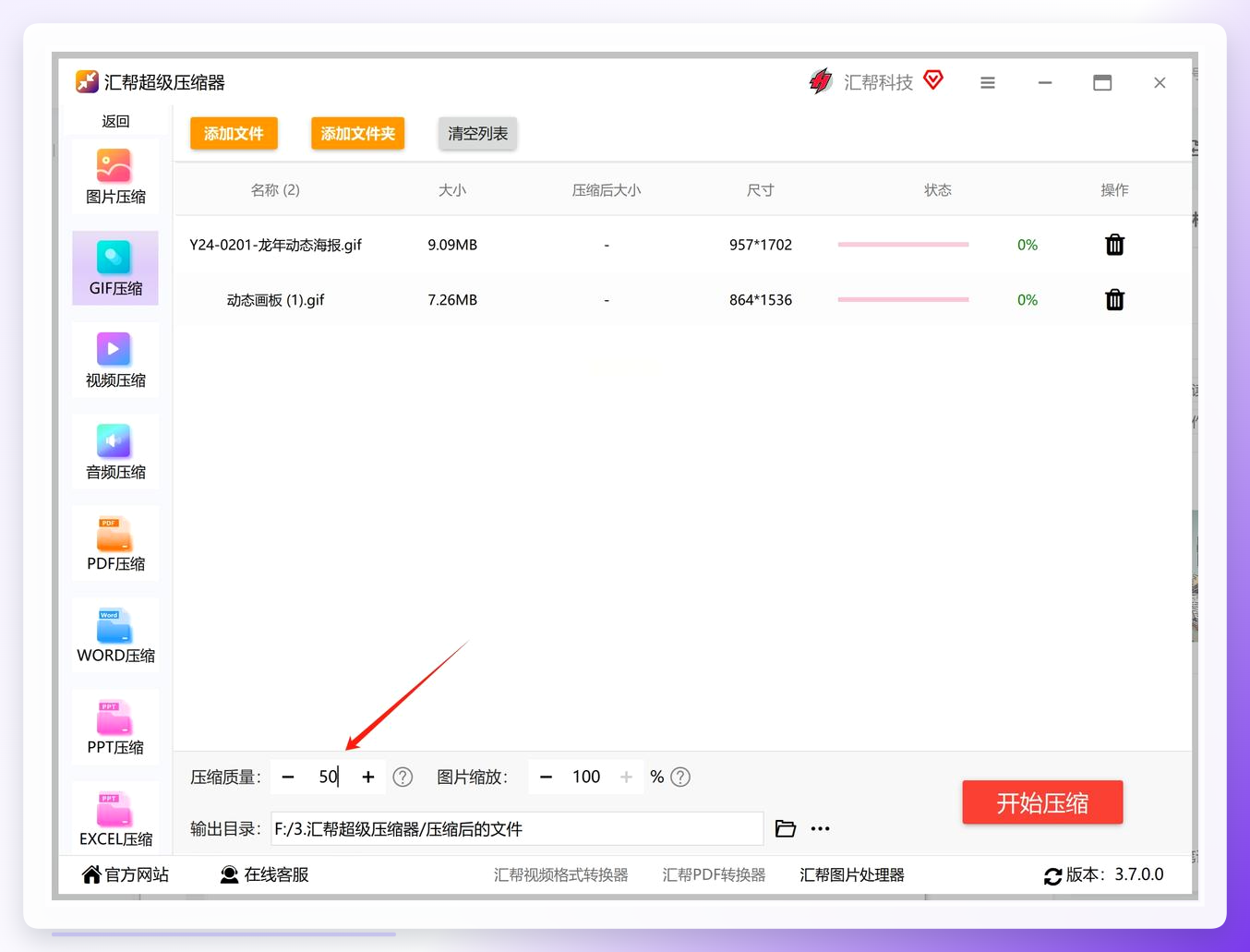
Task: Select the GIF压缩 sidebar item
Action: (115, 268)
